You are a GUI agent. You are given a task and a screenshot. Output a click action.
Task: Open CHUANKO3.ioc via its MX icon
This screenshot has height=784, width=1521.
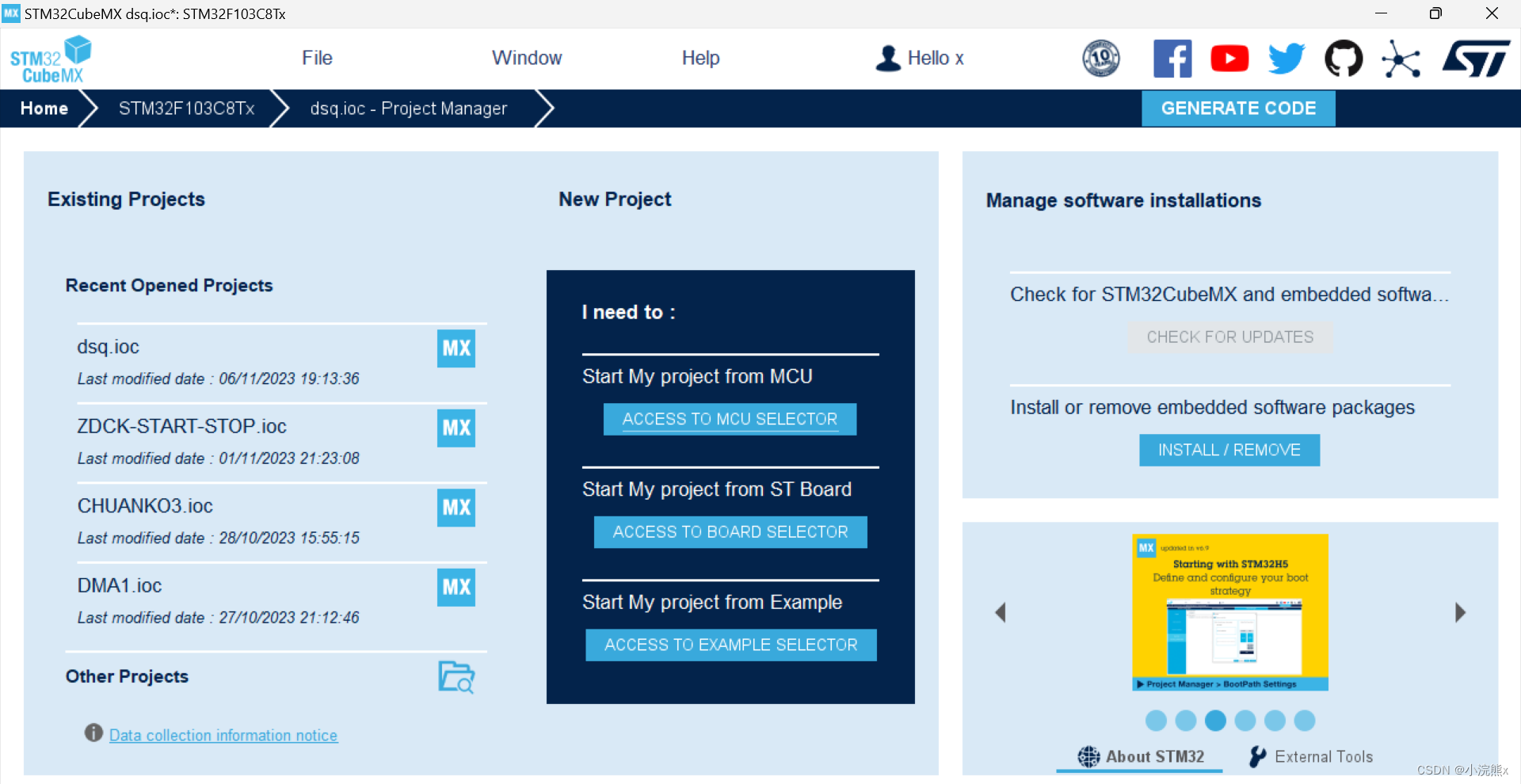pyautogui.click(x=456, y=508)
